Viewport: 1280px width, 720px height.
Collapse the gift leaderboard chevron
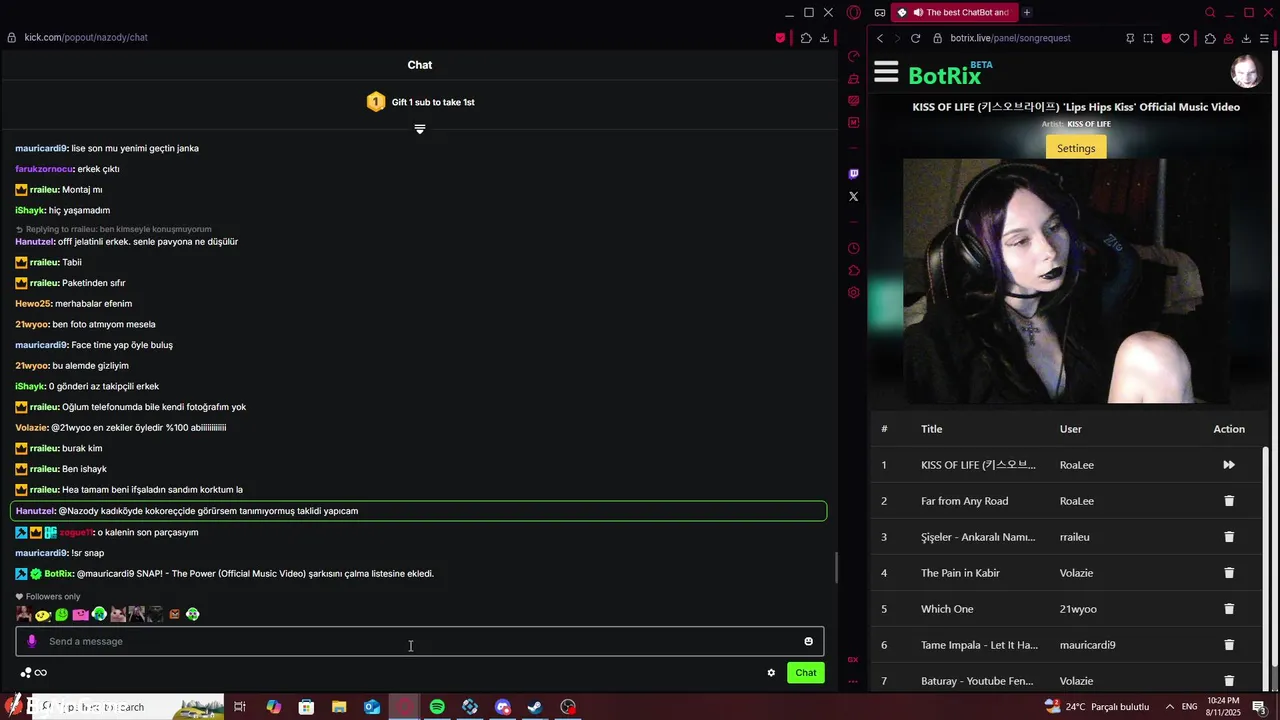tap(420, 129)
